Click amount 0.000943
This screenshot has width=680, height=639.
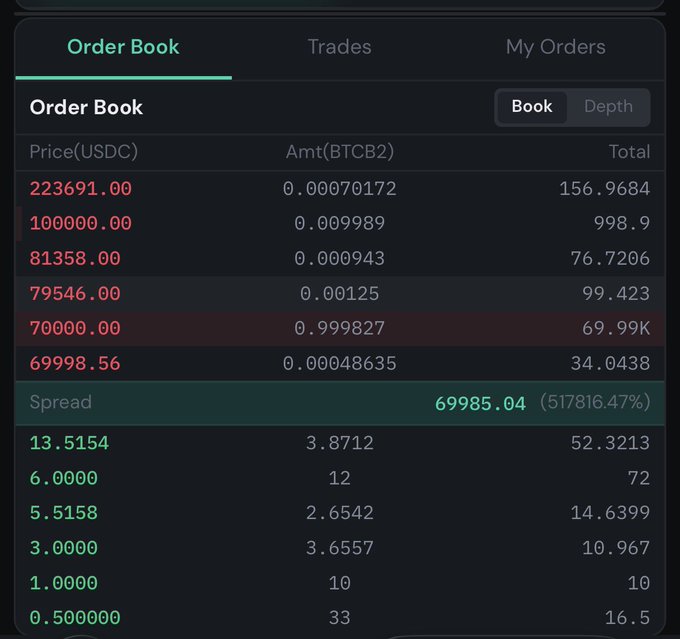click(x=340, y=259)
